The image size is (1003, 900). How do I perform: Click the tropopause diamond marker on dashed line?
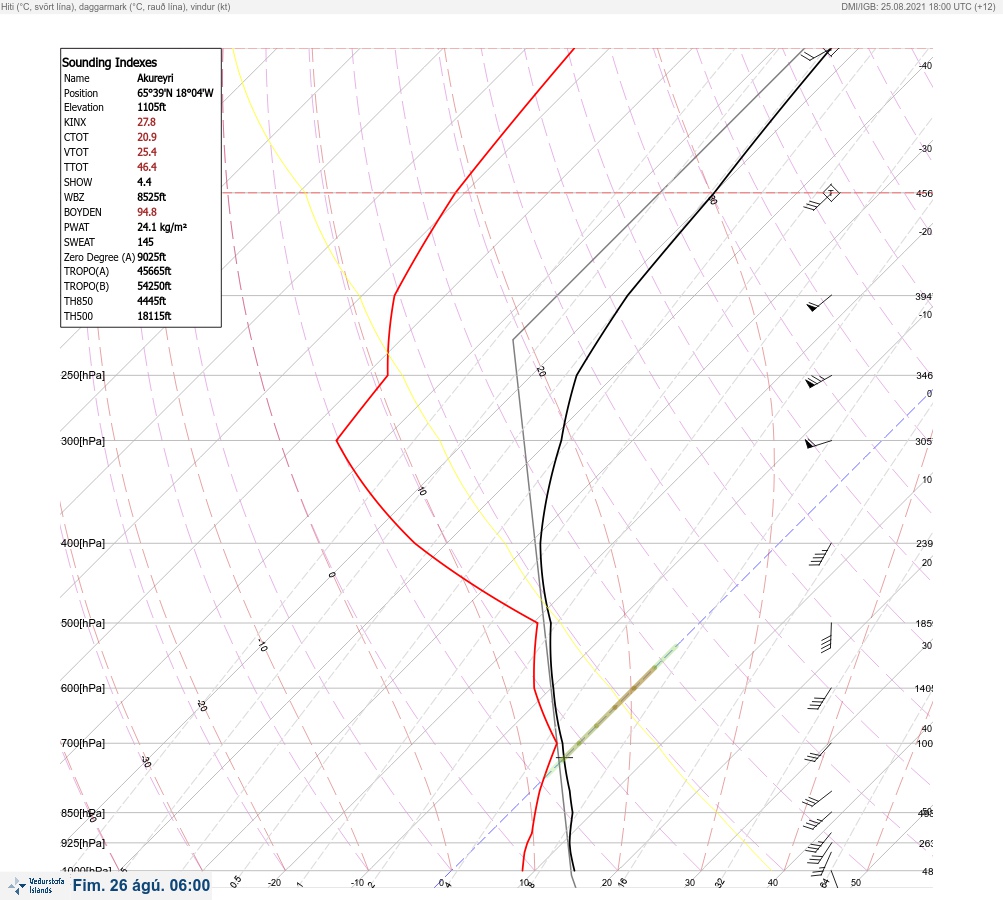coord(830,193)
